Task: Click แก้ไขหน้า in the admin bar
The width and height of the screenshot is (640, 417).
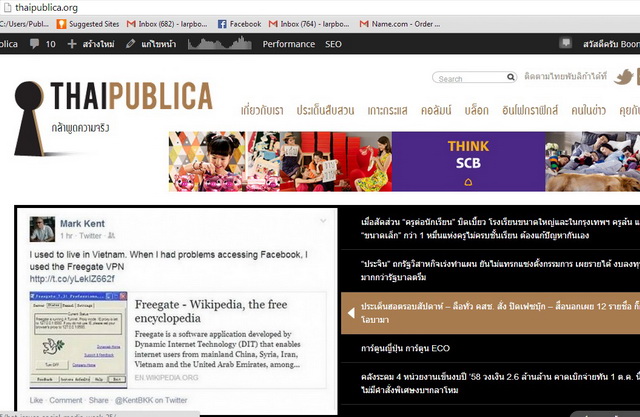Action: (158, 44)
